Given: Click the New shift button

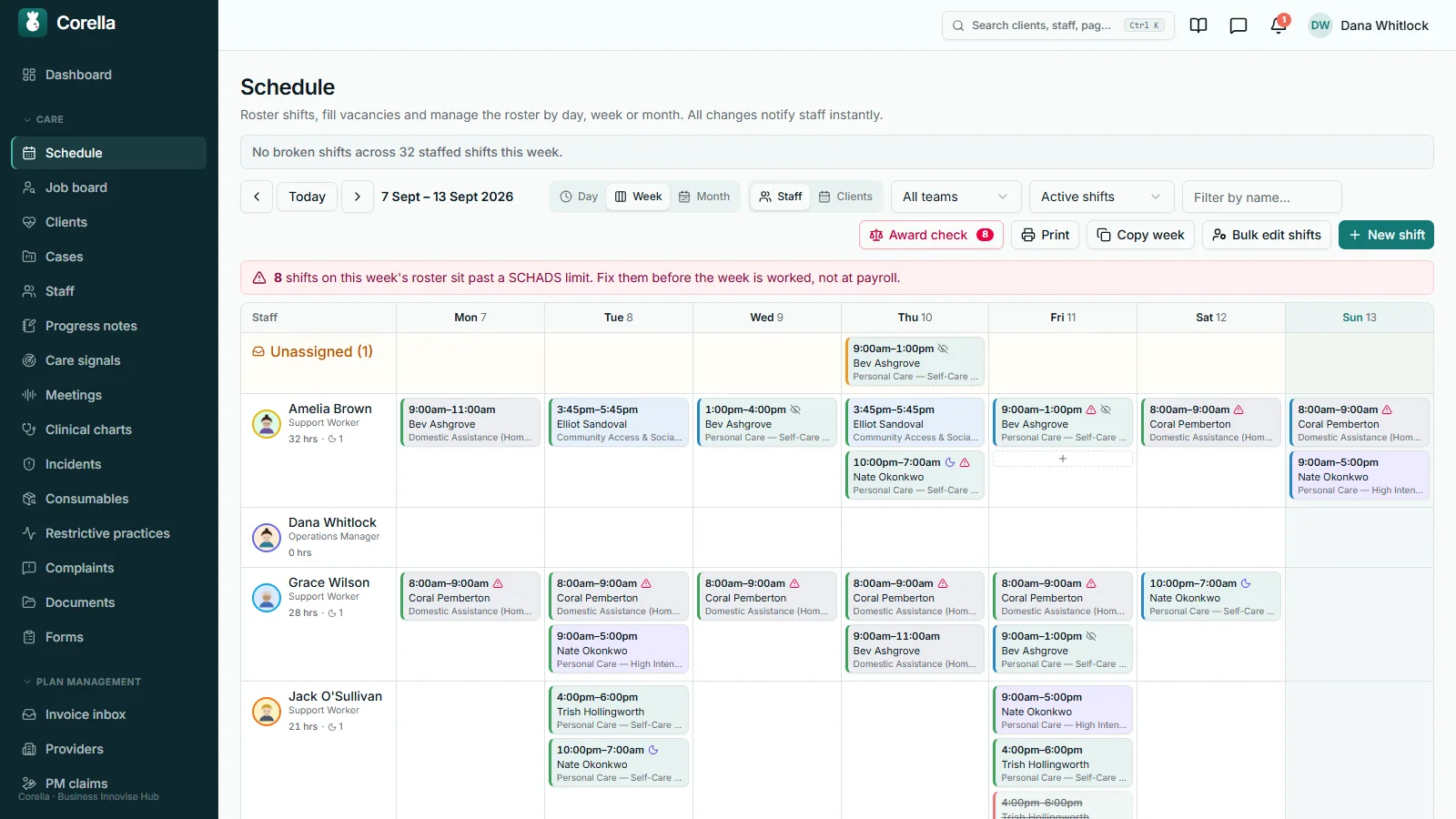Looking at the screenshot, I should coord(1386,235).
